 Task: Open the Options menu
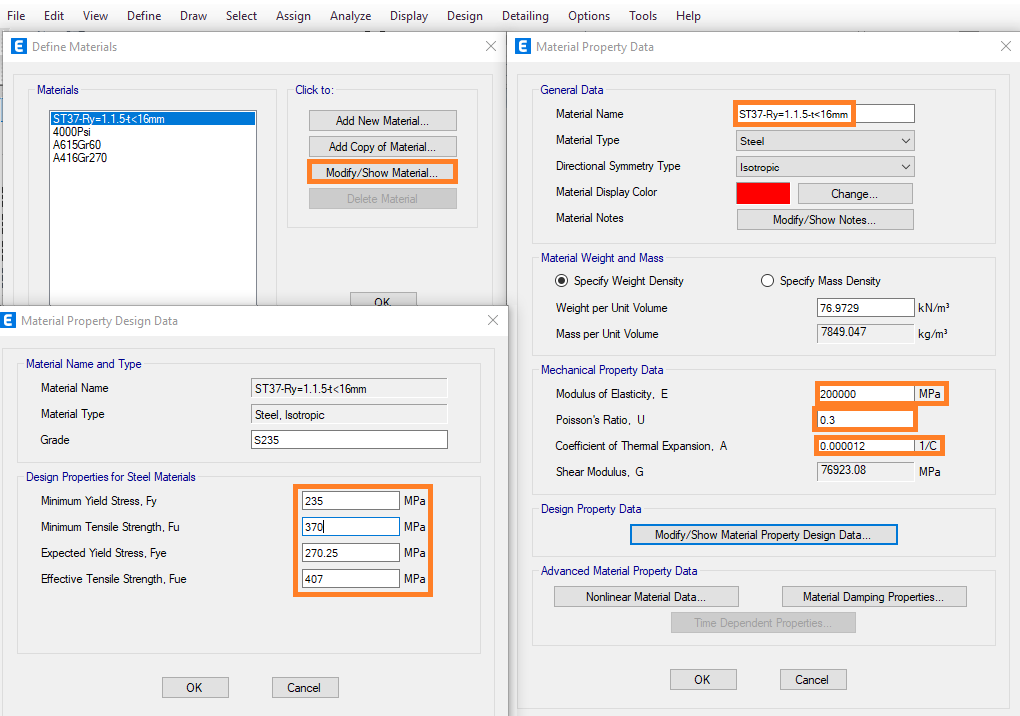589,16
